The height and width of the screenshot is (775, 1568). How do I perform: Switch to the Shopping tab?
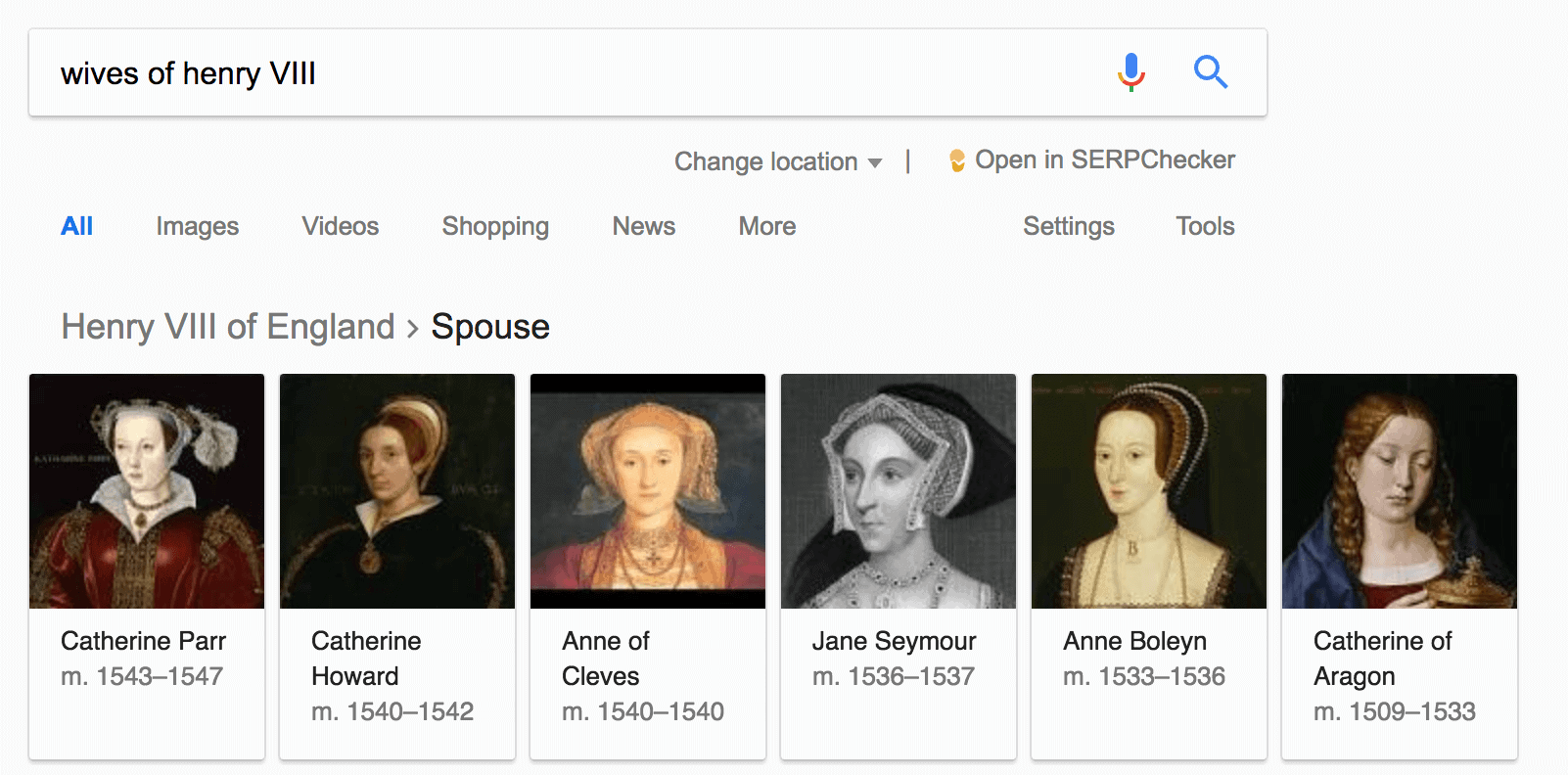495,226
